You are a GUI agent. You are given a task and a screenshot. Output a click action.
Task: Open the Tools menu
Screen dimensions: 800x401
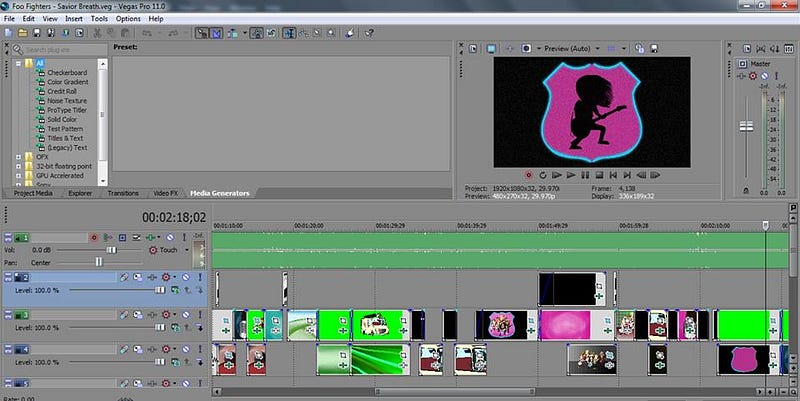[x=99, y=19]
